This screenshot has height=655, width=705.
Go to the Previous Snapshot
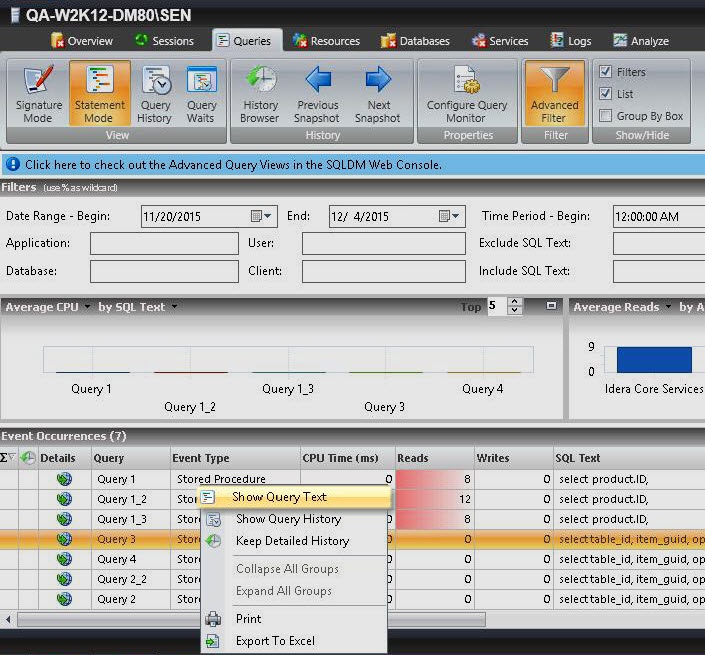(x=318, y=93)
